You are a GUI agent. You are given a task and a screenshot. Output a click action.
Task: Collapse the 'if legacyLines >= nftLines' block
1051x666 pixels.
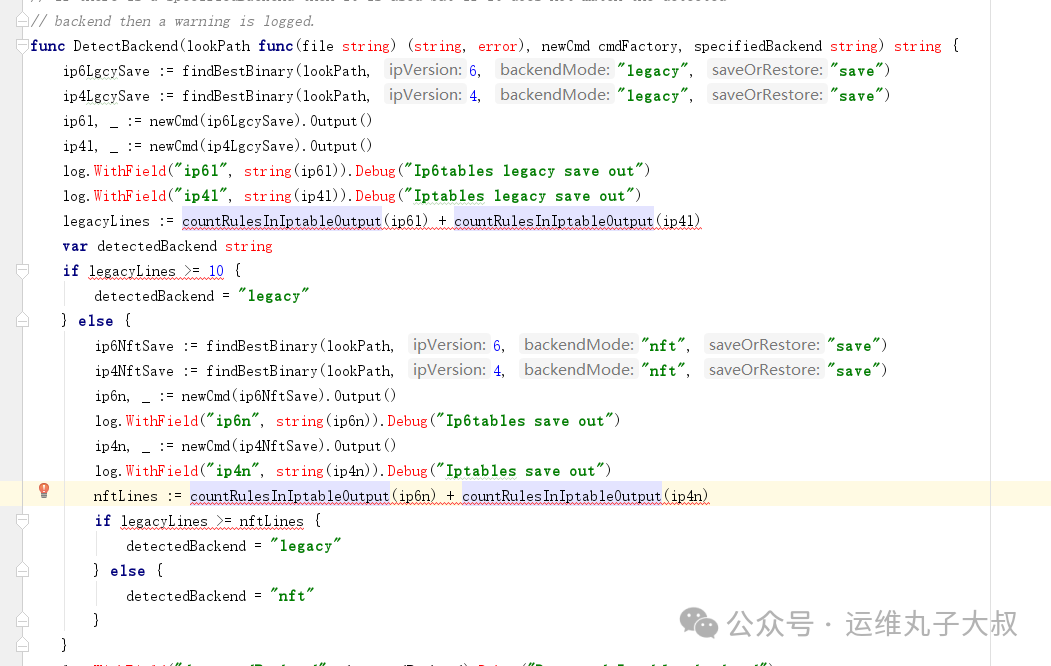pos(22,521)
